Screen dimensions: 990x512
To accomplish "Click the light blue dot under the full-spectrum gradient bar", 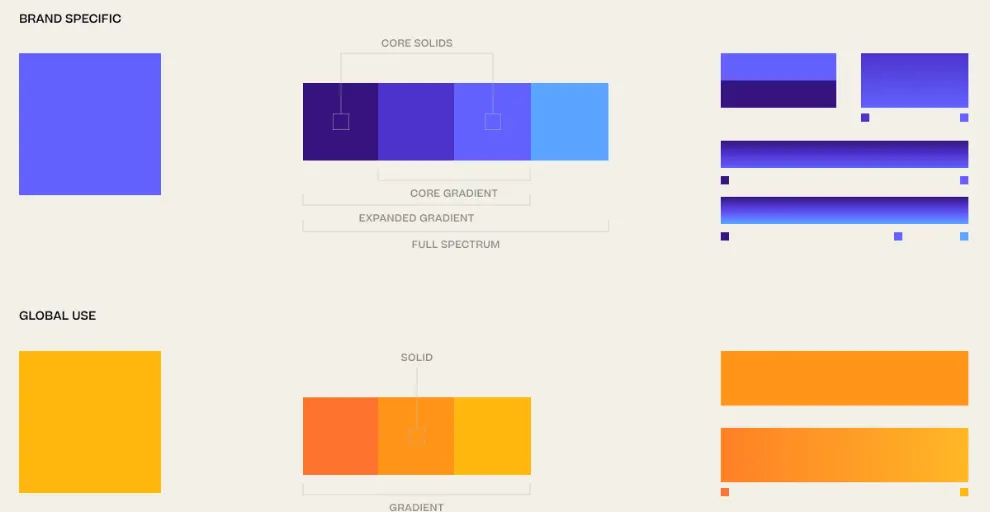I will coord(964,237).
